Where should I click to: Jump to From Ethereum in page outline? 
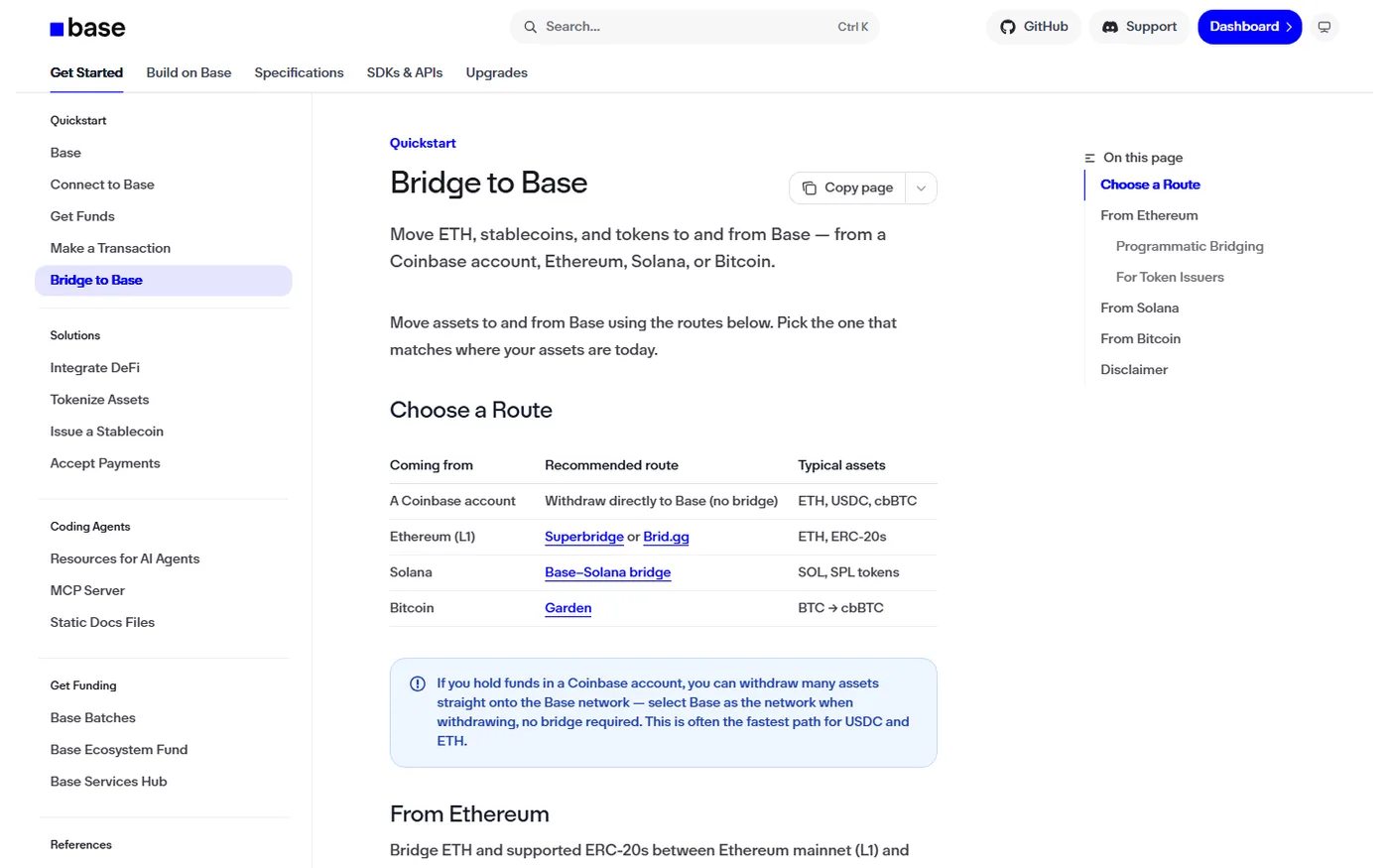point(1149,215)
